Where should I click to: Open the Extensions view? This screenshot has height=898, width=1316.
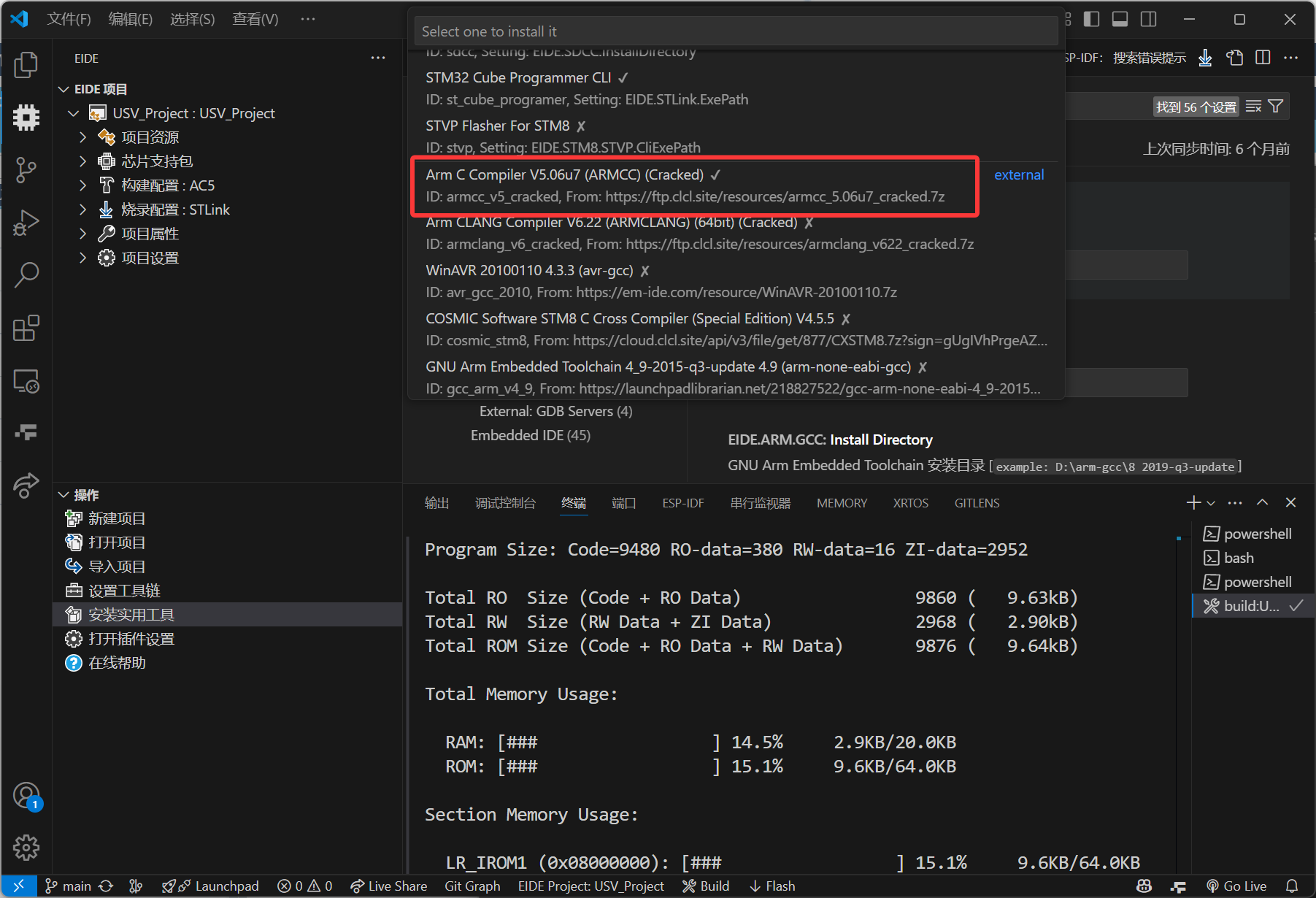tap(26, 329)
